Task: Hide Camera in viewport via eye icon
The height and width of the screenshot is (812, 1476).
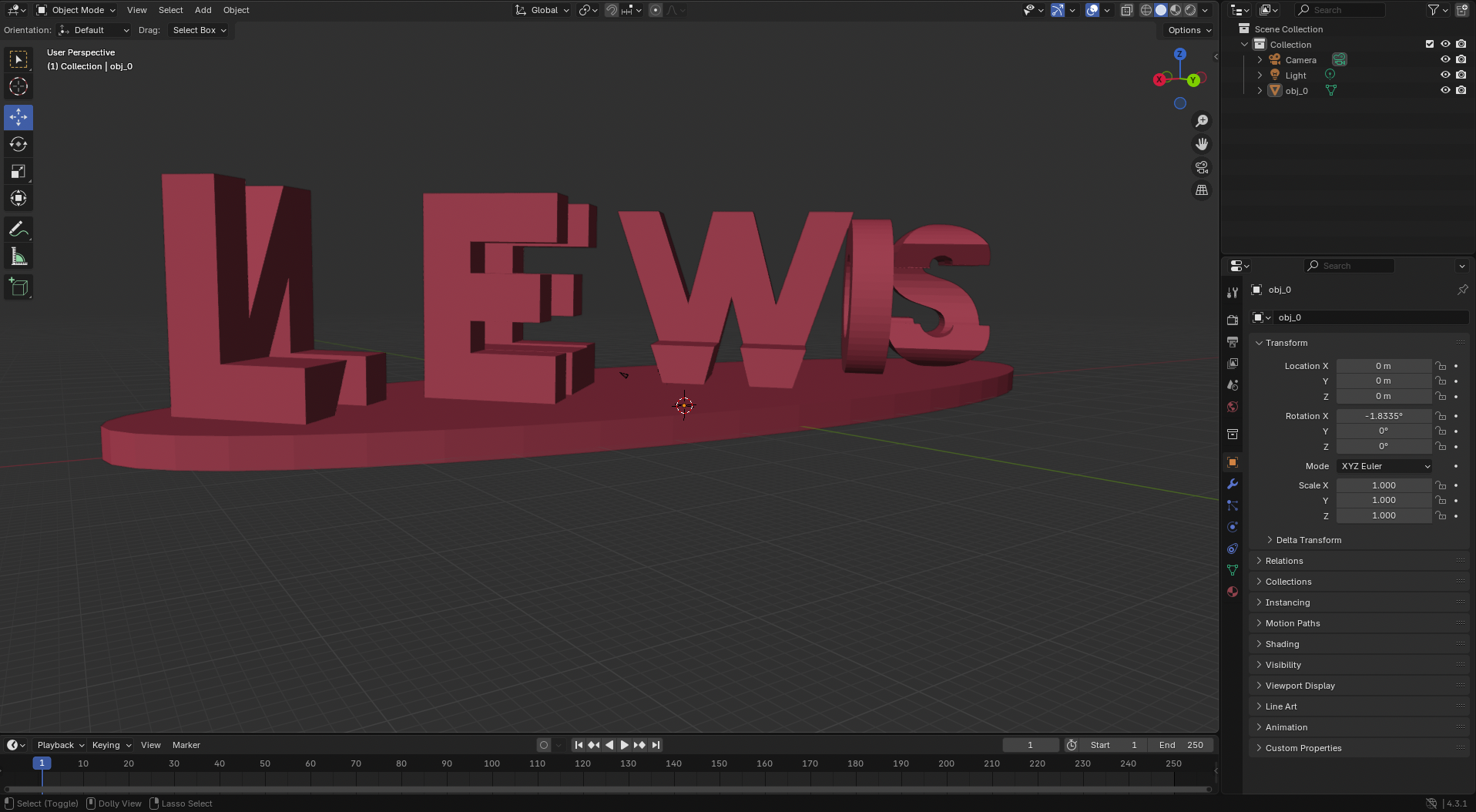Action: [1445, 59]
